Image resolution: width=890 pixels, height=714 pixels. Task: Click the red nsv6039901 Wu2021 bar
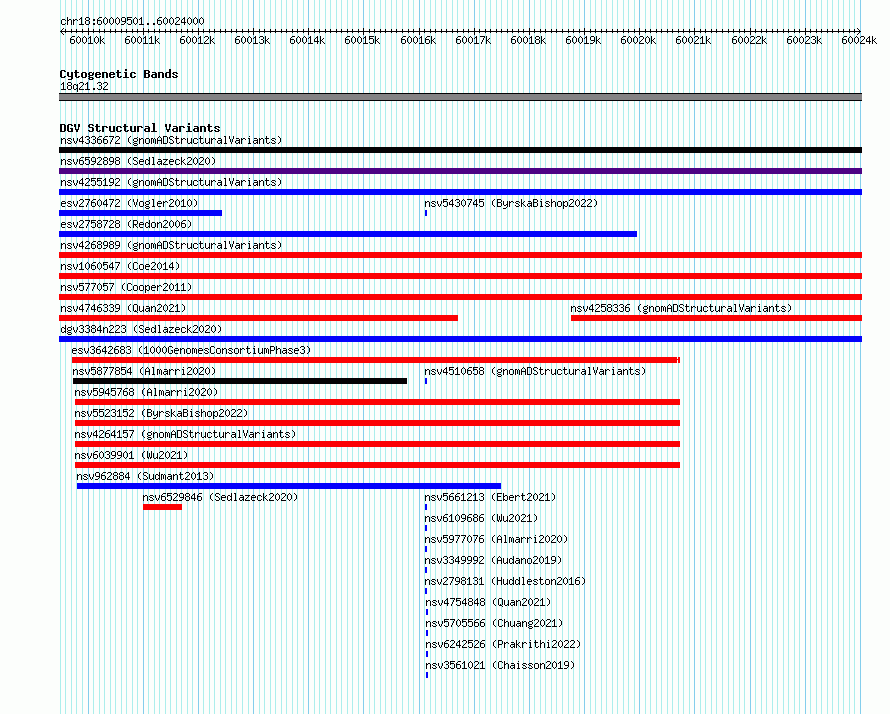pyautogui.click(x=377, y=465)
